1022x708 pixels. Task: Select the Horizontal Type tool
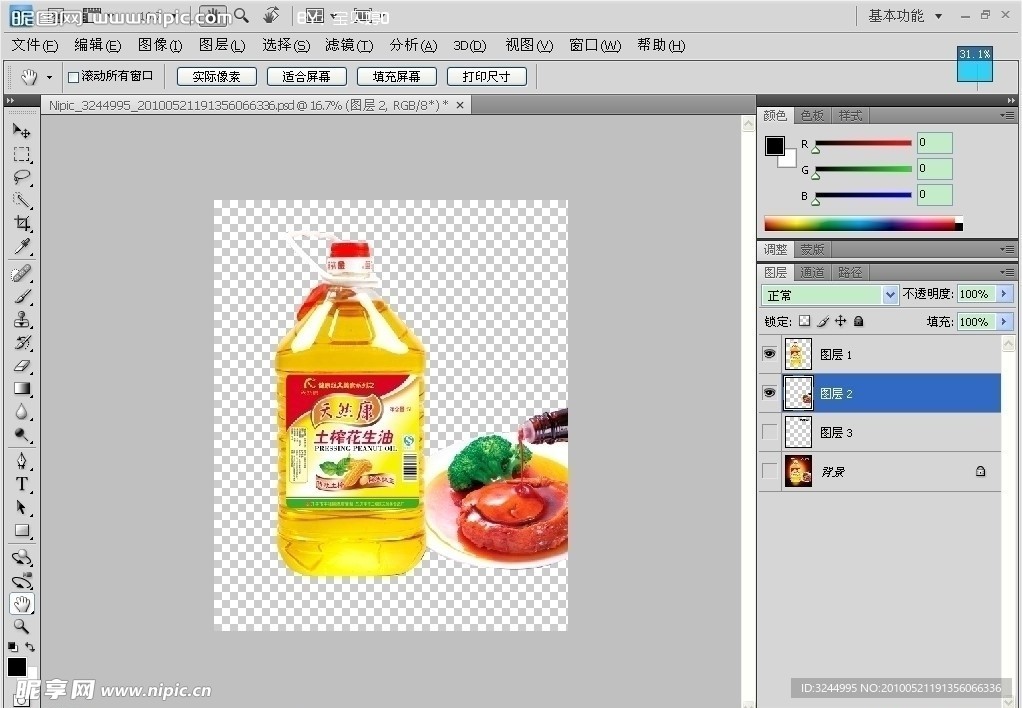(21, 484)
